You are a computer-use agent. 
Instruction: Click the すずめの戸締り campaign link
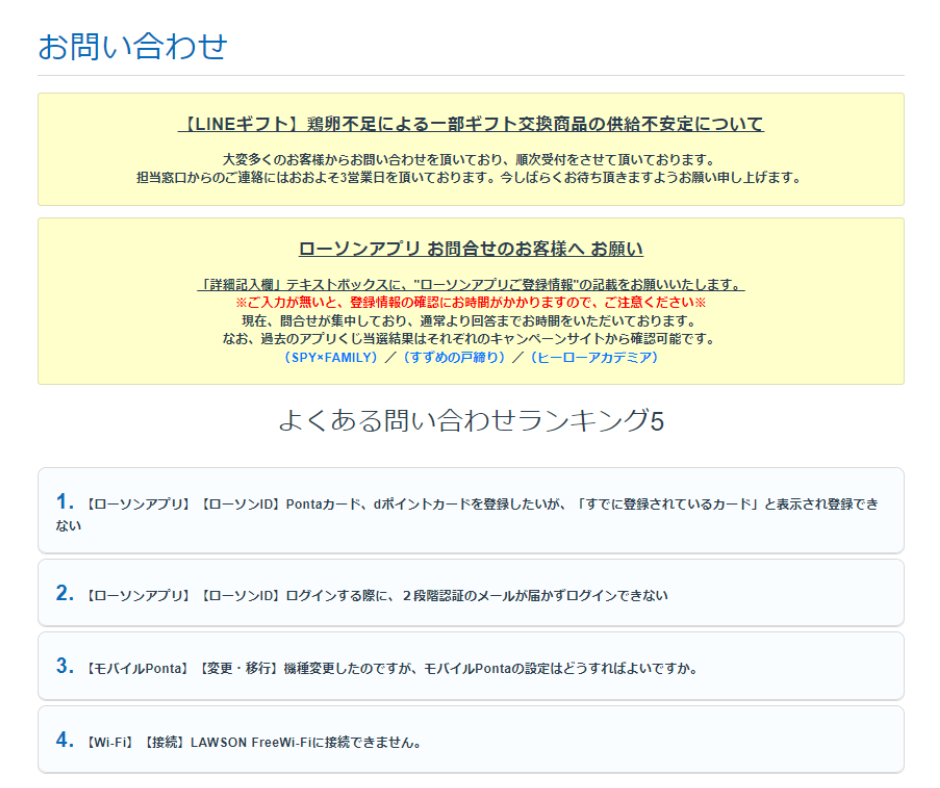pyautogui.click(x=454, y=357)
